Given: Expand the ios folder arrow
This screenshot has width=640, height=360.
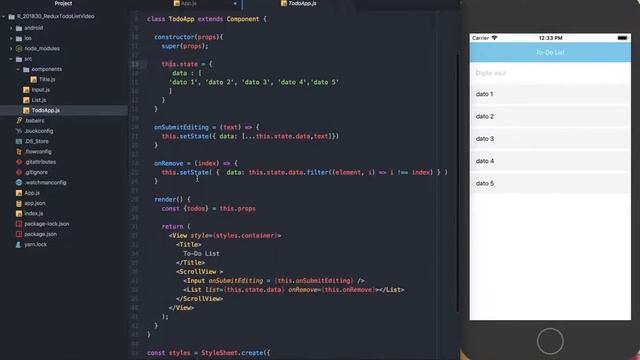Looking at the screenshot, I should pyautogui.click(x=11, y=38).
